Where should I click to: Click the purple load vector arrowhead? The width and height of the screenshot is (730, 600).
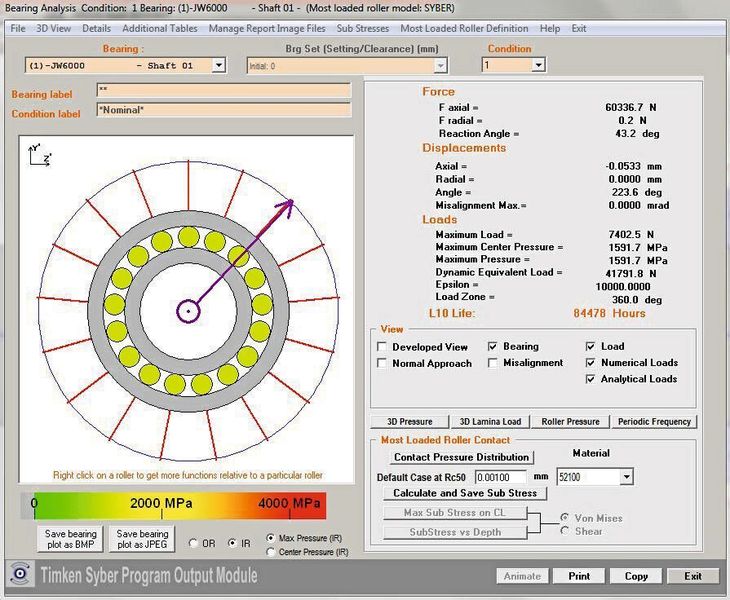pos(287,204)
